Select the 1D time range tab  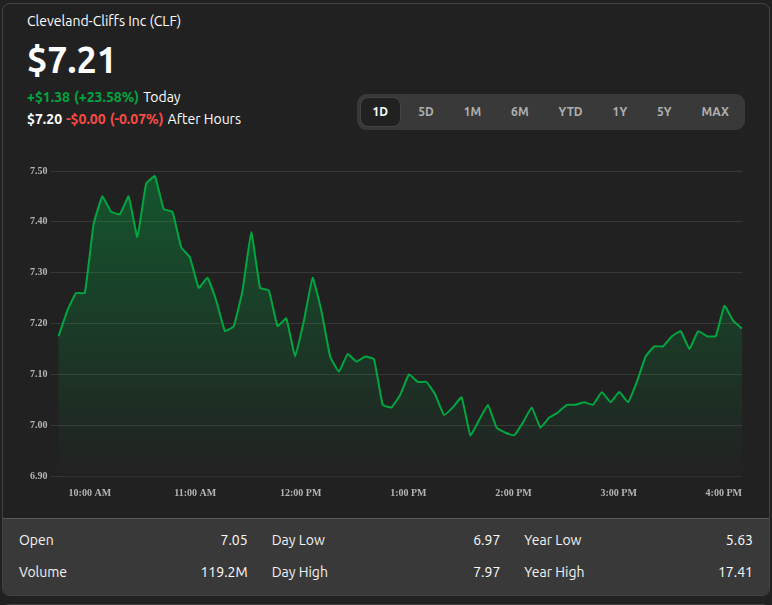point(380,112)
